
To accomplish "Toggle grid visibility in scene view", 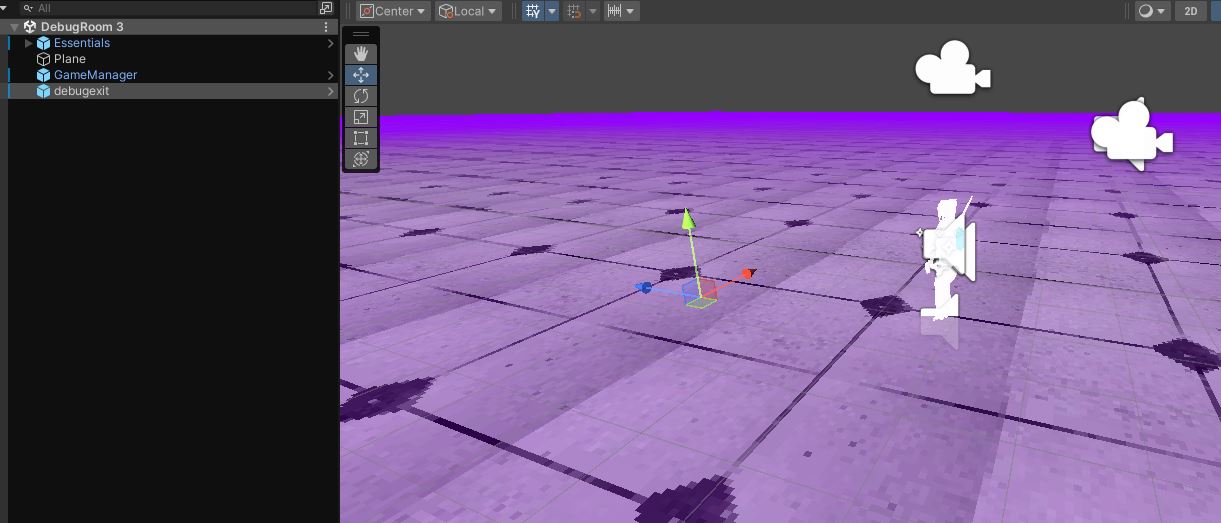I will click(533, 11).
